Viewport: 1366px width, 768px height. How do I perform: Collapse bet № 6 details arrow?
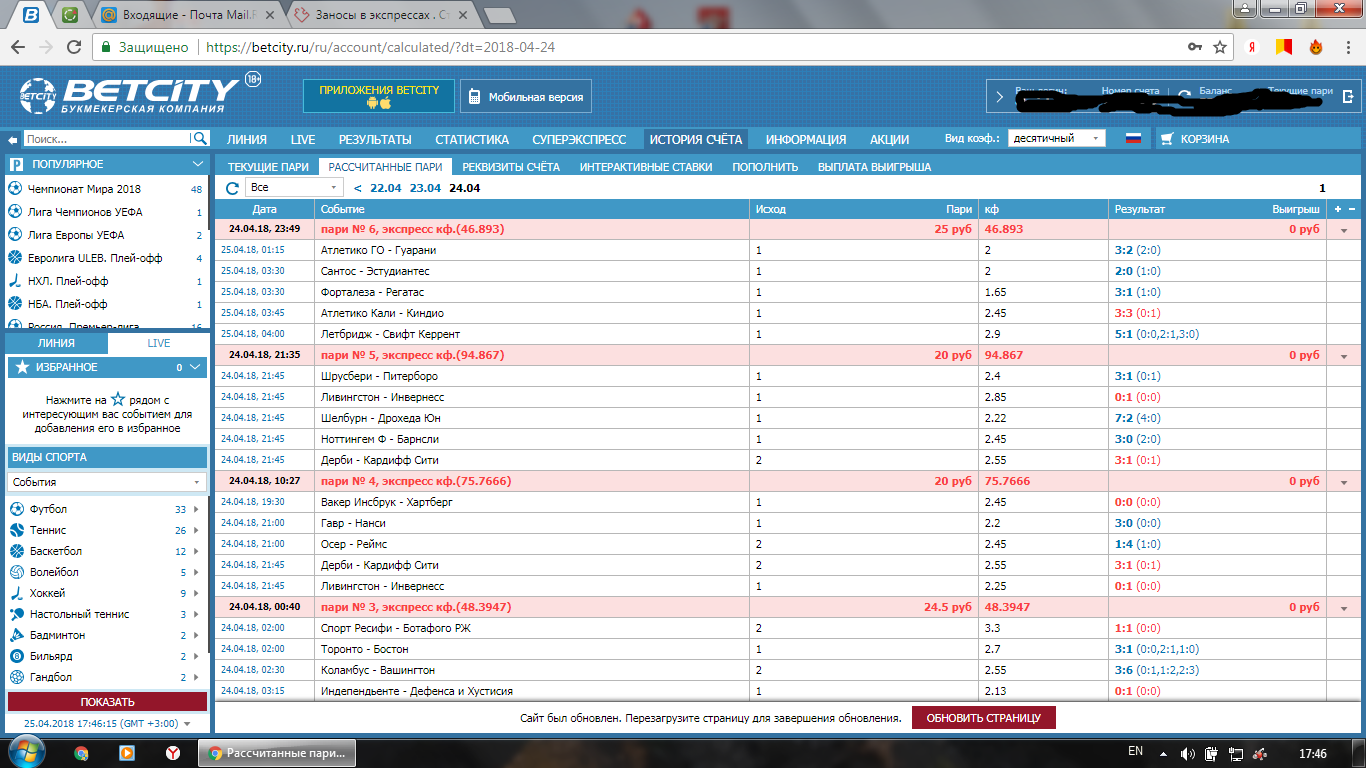pos(1344,230)
